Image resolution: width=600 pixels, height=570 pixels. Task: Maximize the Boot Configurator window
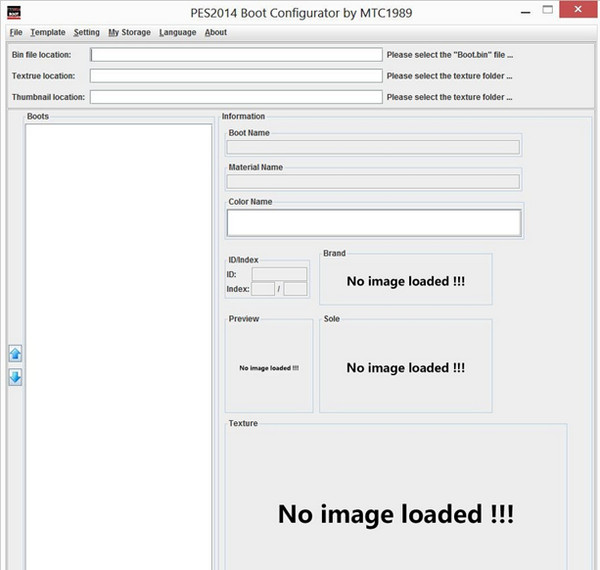(548, 10)
